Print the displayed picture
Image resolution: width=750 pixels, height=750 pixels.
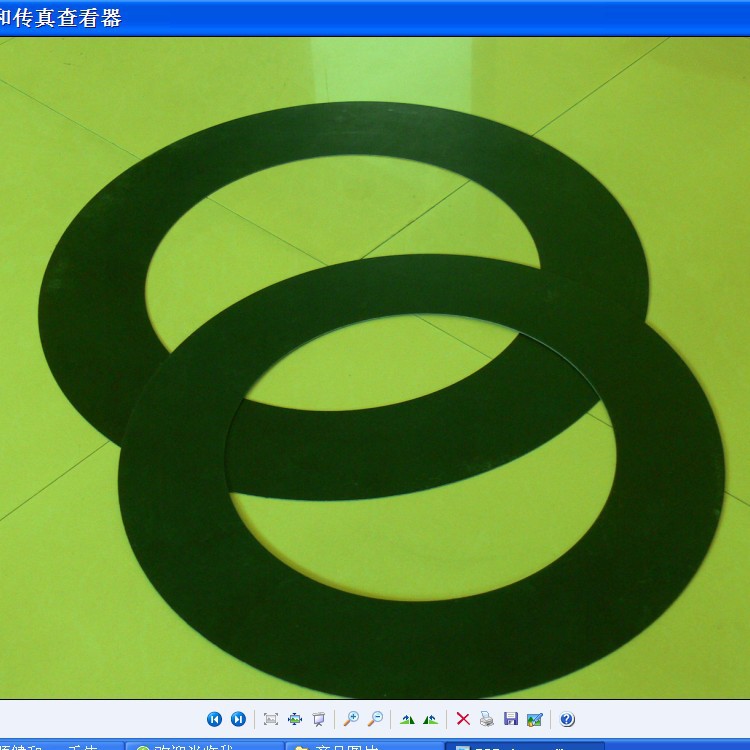point(487,719)
